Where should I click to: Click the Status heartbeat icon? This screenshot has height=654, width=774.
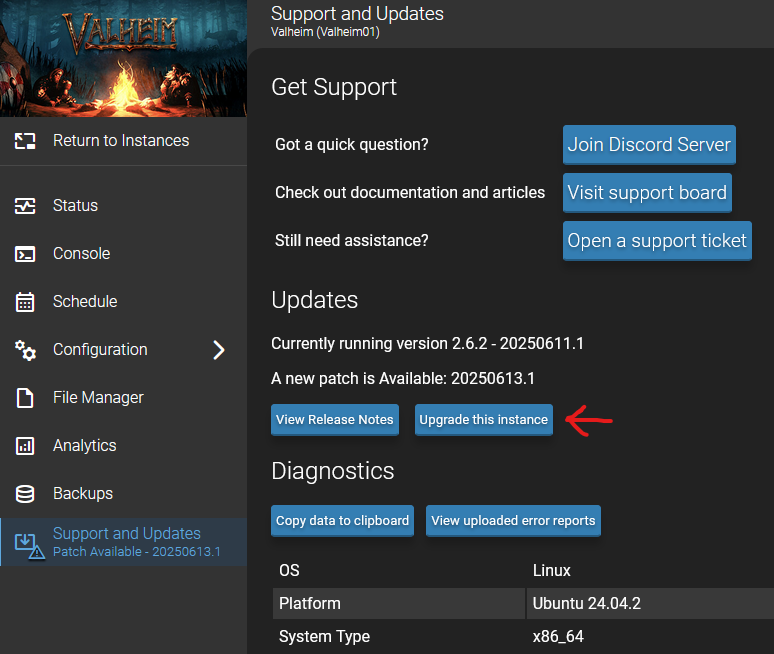point(25,206)
